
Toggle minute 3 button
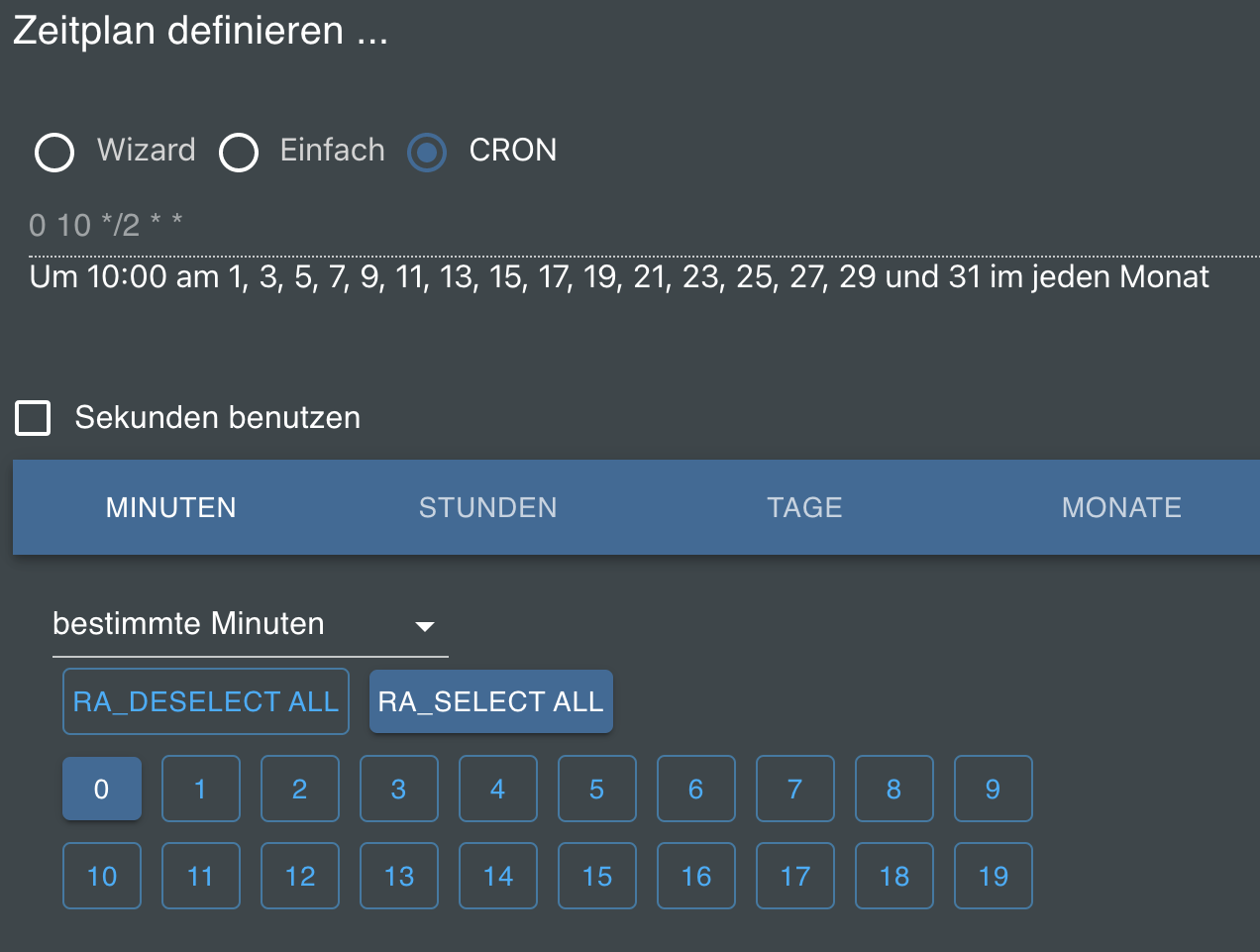pos(399,790)
